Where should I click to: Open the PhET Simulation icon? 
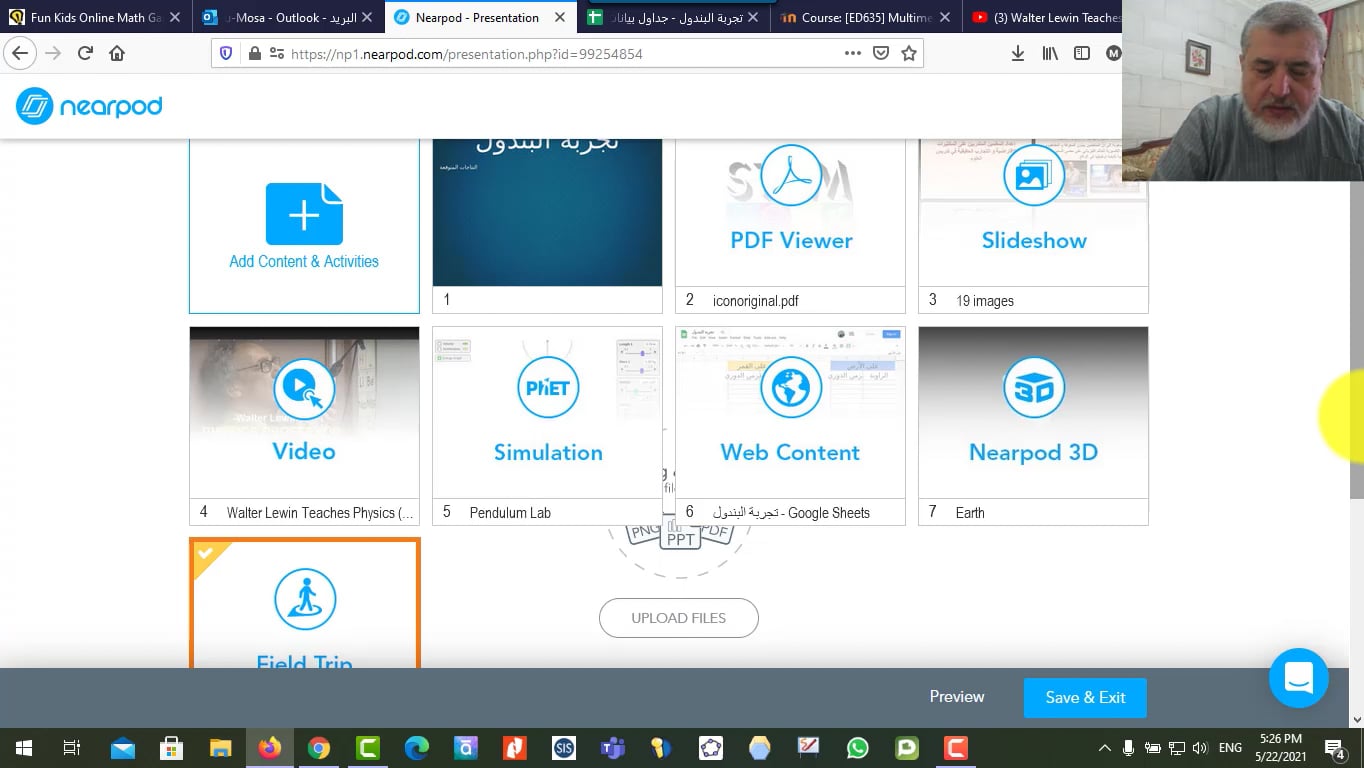click(548, 388)
